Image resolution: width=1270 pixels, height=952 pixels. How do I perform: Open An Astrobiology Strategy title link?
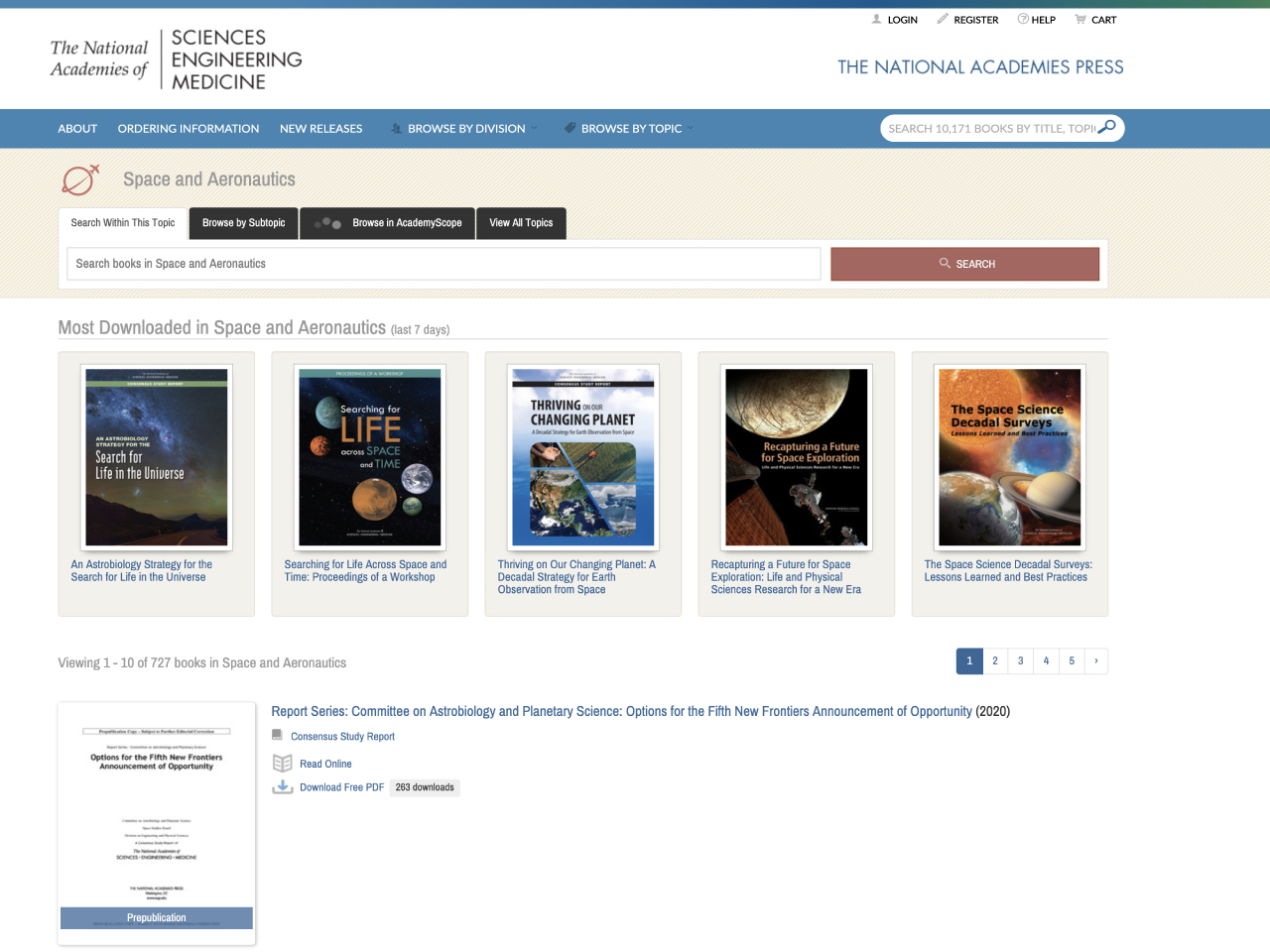(x=141, y=571)
